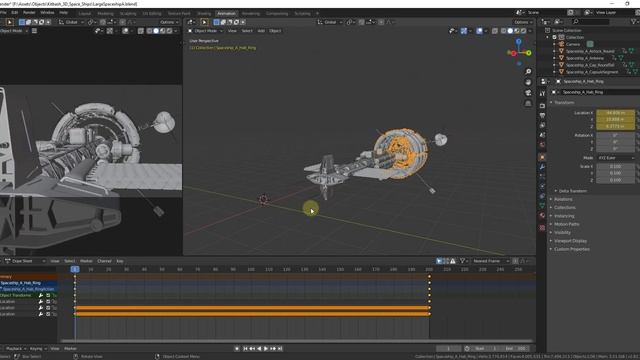Viewport: 640px width, 360px height.
Task: Open Dope Sheet editor mode dropdown
Action: (x=25, y=261)
